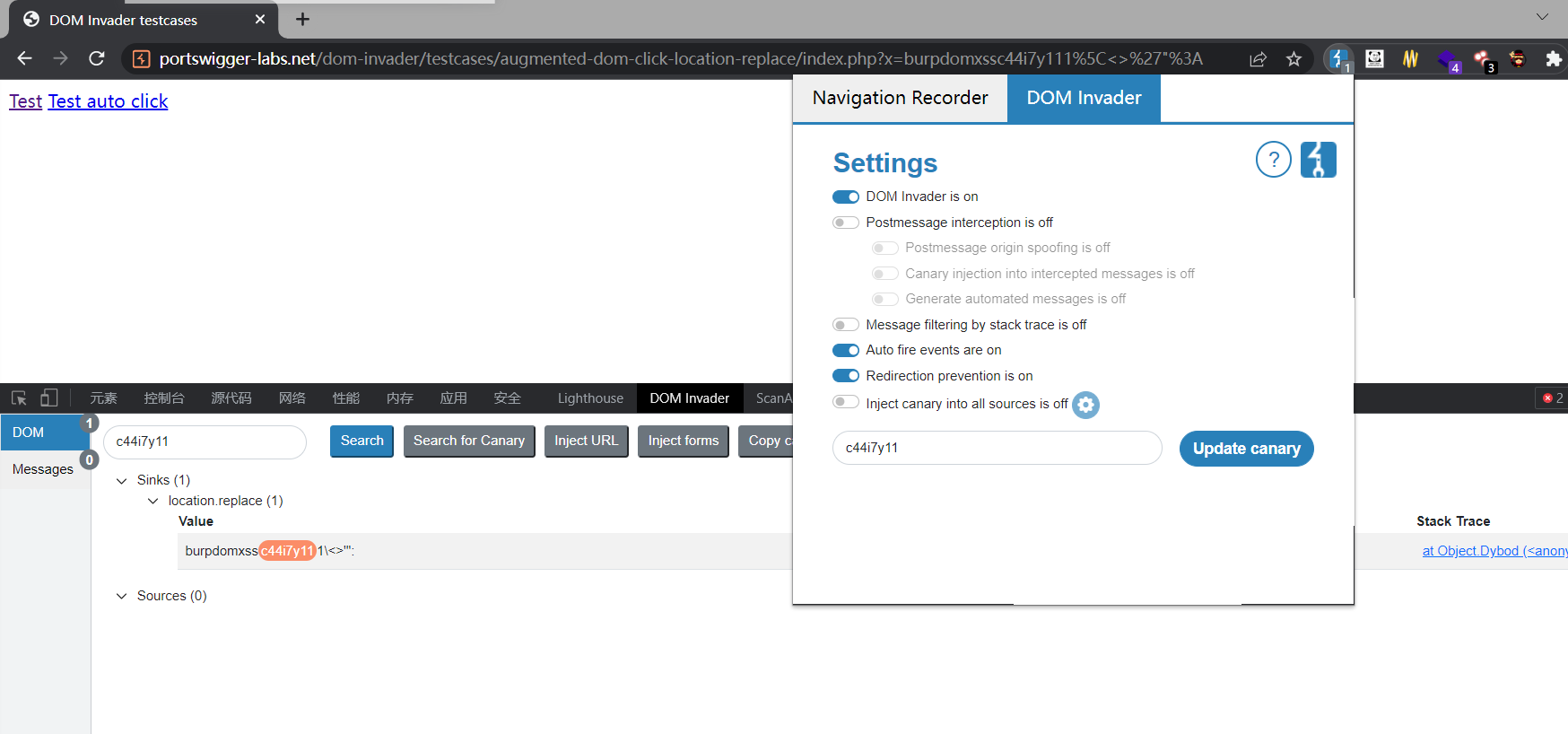This screenshot has height=734, width=1568.
Task: Select the DOM side tab
Action: click(45, 433)
